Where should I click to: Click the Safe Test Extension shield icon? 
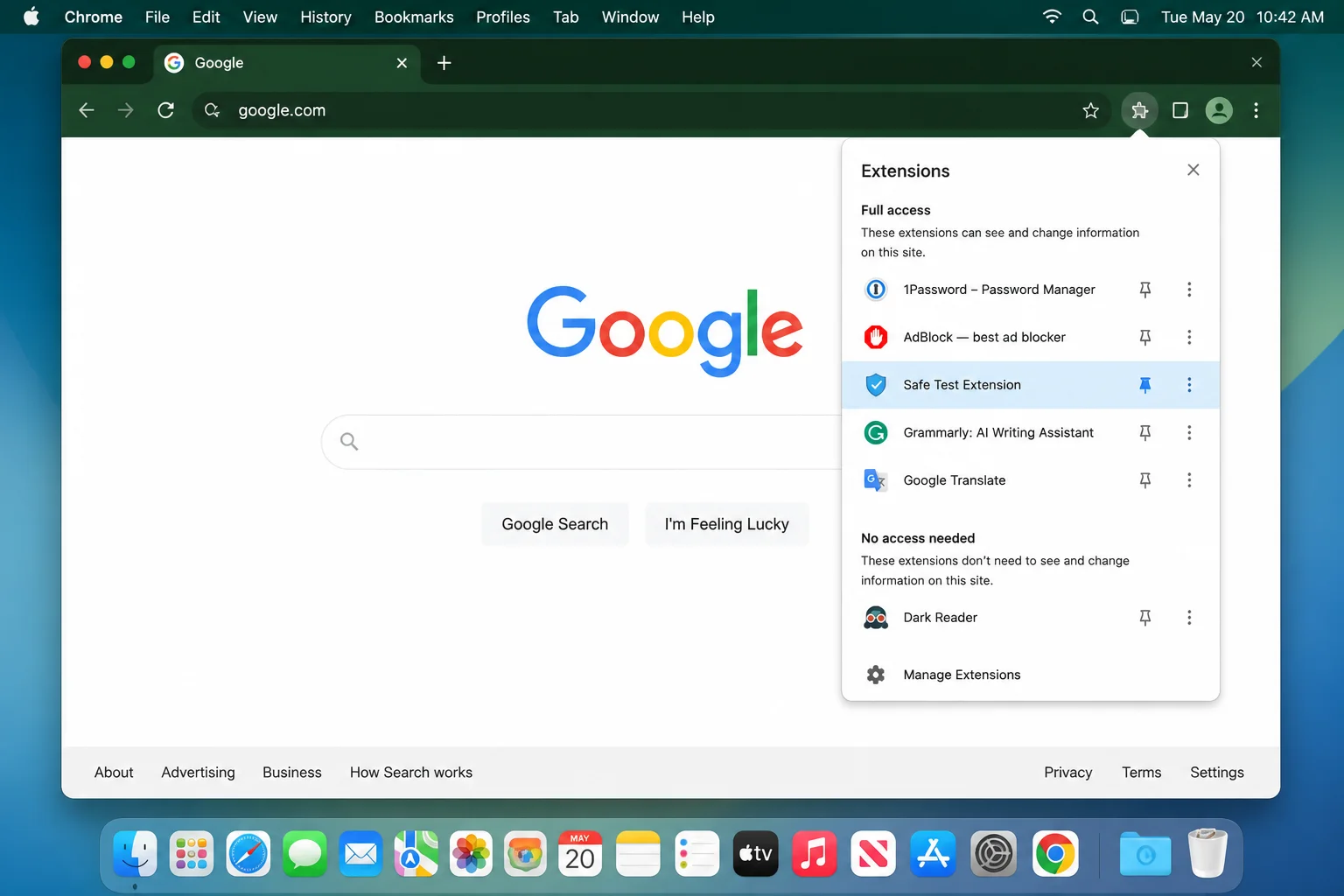(876, 385)
